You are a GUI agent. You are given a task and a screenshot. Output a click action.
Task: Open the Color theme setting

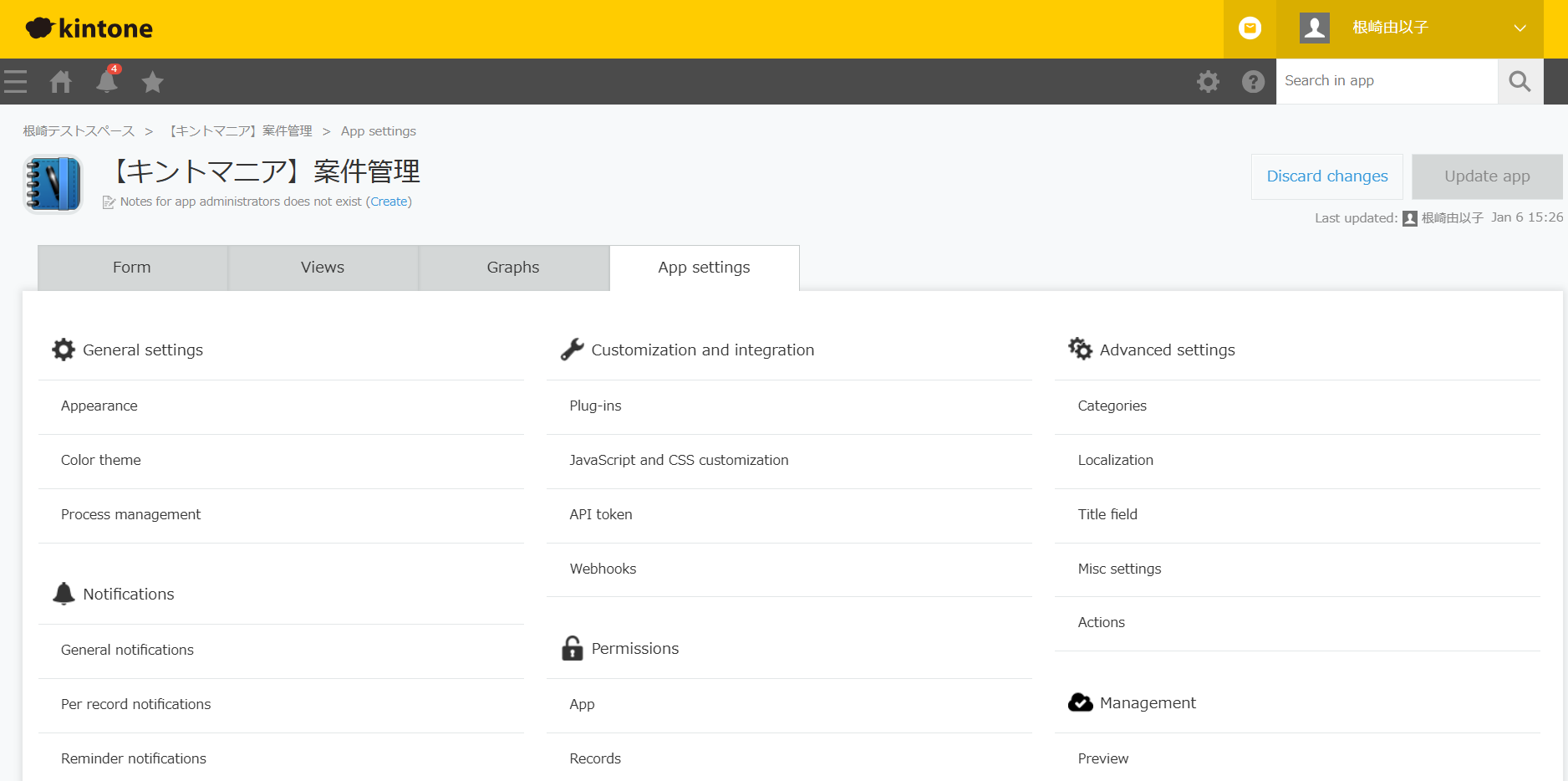pos(101,460)
